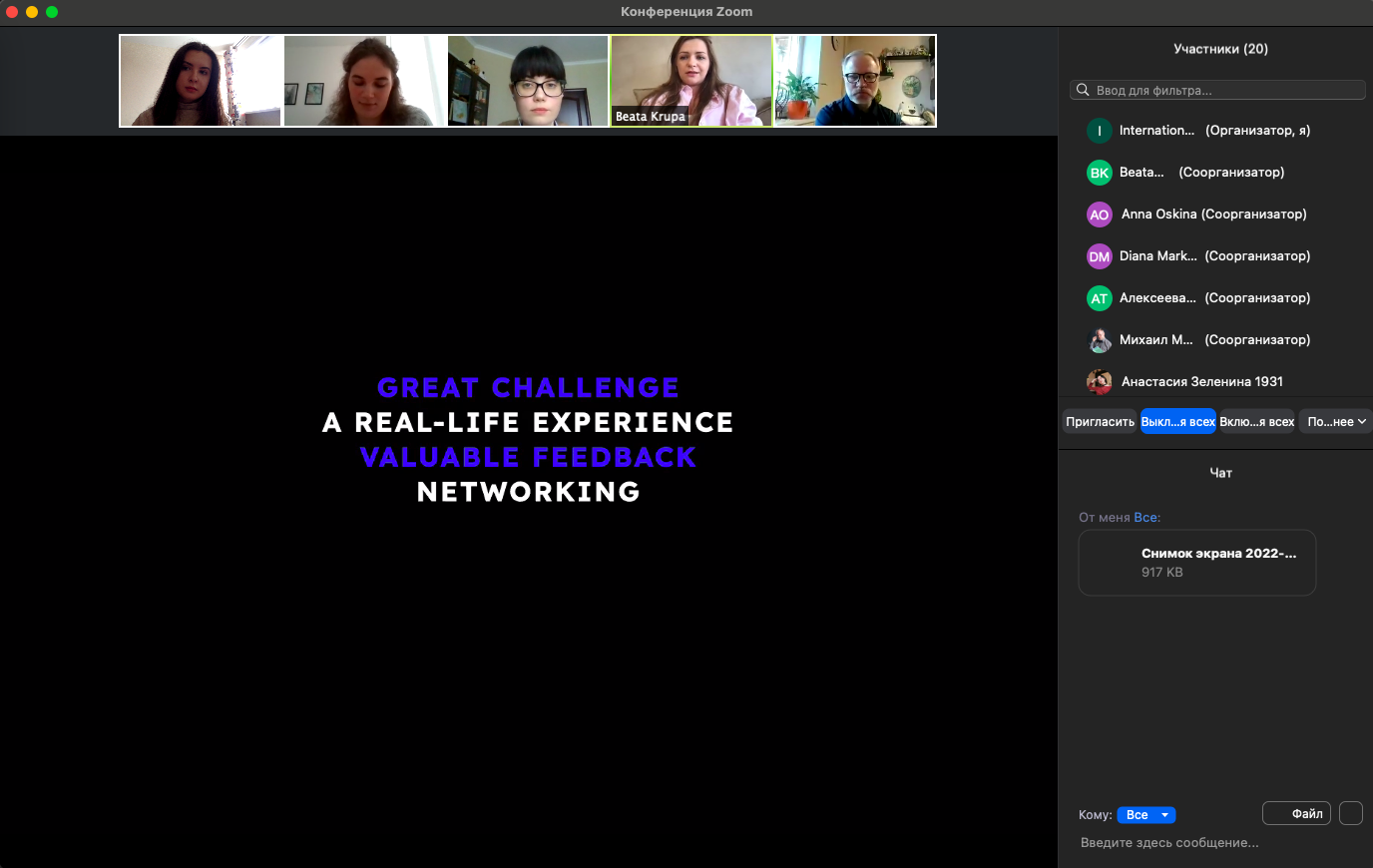Click Михаил М... profile photo avatar
This screenshot has width=1373, height=868.
pos(1099,340)
